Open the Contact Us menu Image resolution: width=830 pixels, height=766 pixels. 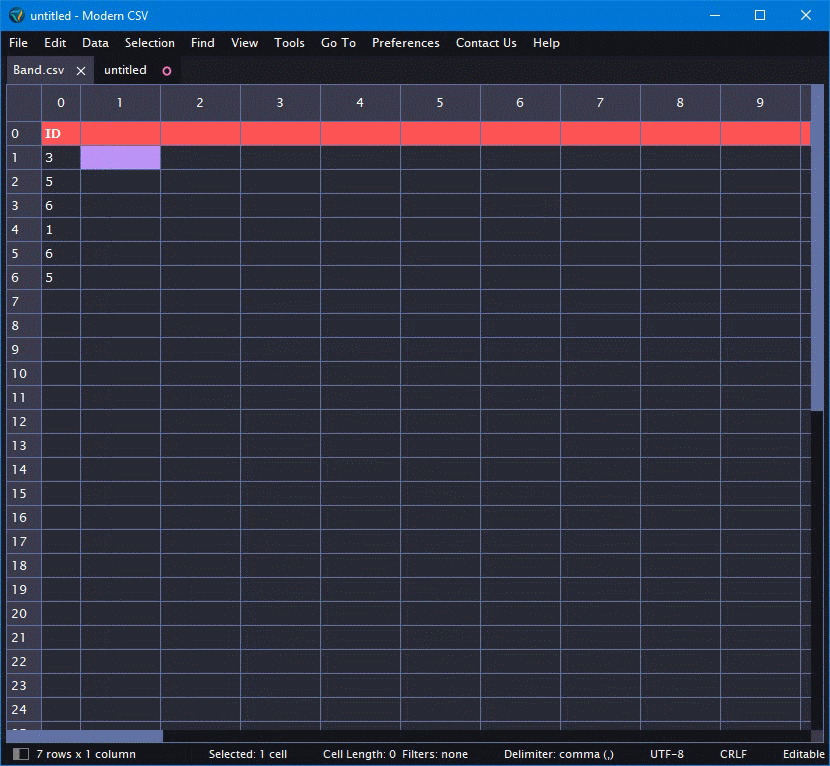click(x=486, y=43)
